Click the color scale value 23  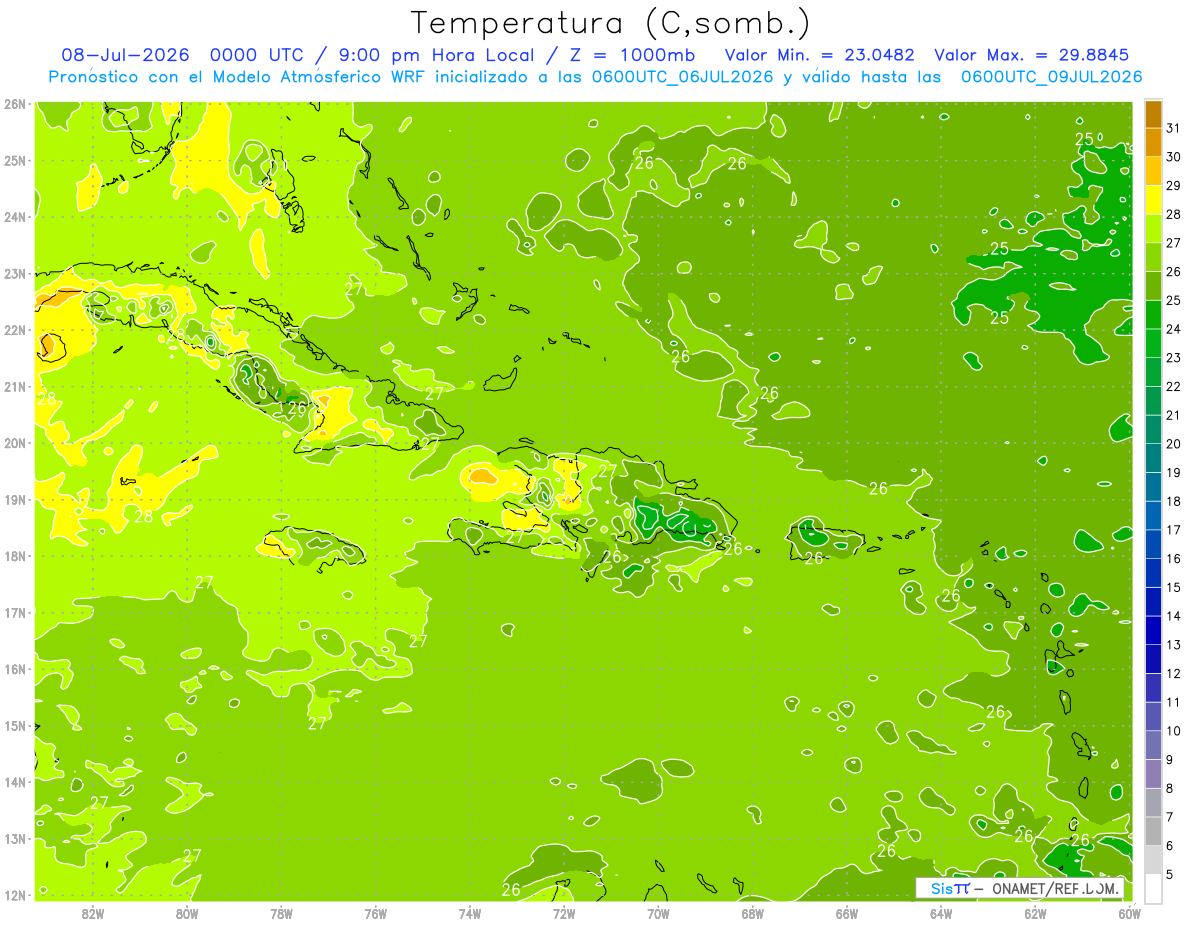pos(1173,358)
